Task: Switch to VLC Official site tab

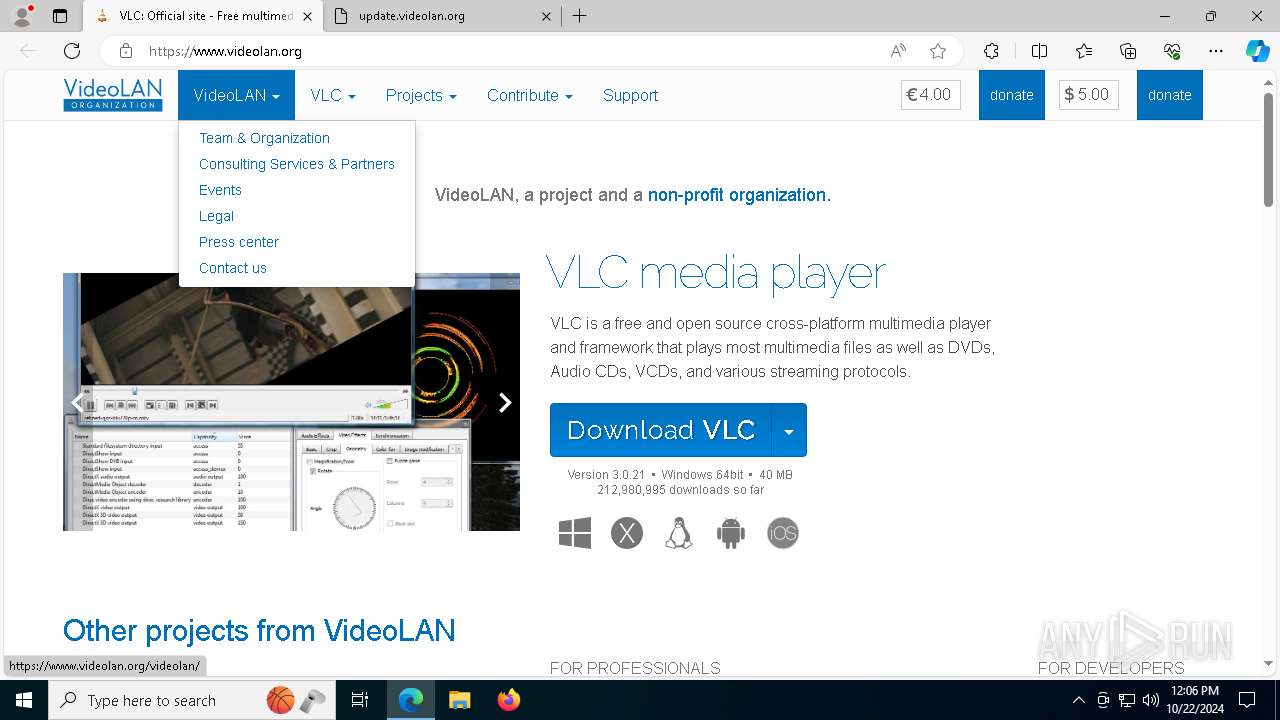Action: pos(203,16)
